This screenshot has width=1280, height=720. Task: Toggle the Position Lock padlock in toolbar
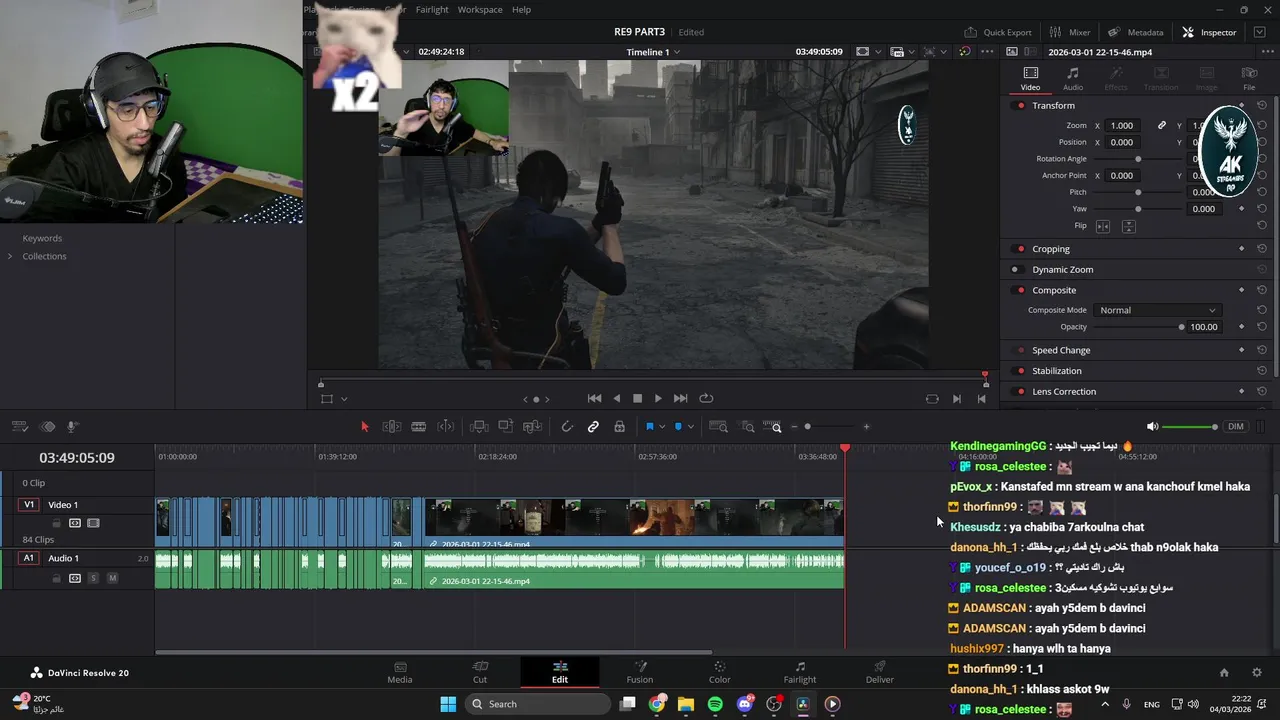[x=619, y=427]
